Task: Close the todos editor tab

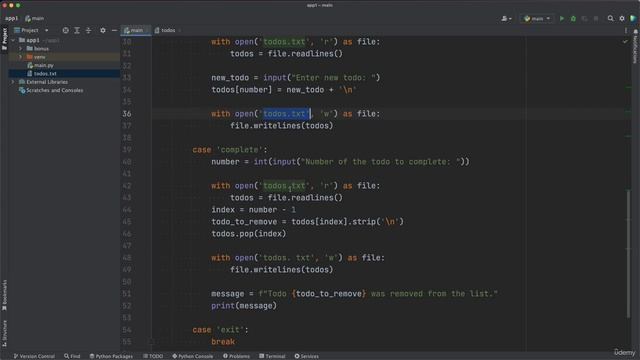Action: tap(180, 30)
